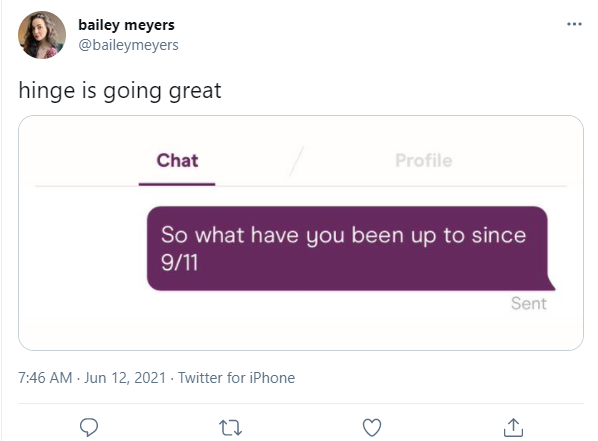Screen dimensions: 598x441
Task: Tap the Sent status label
Action: [529, 304]
